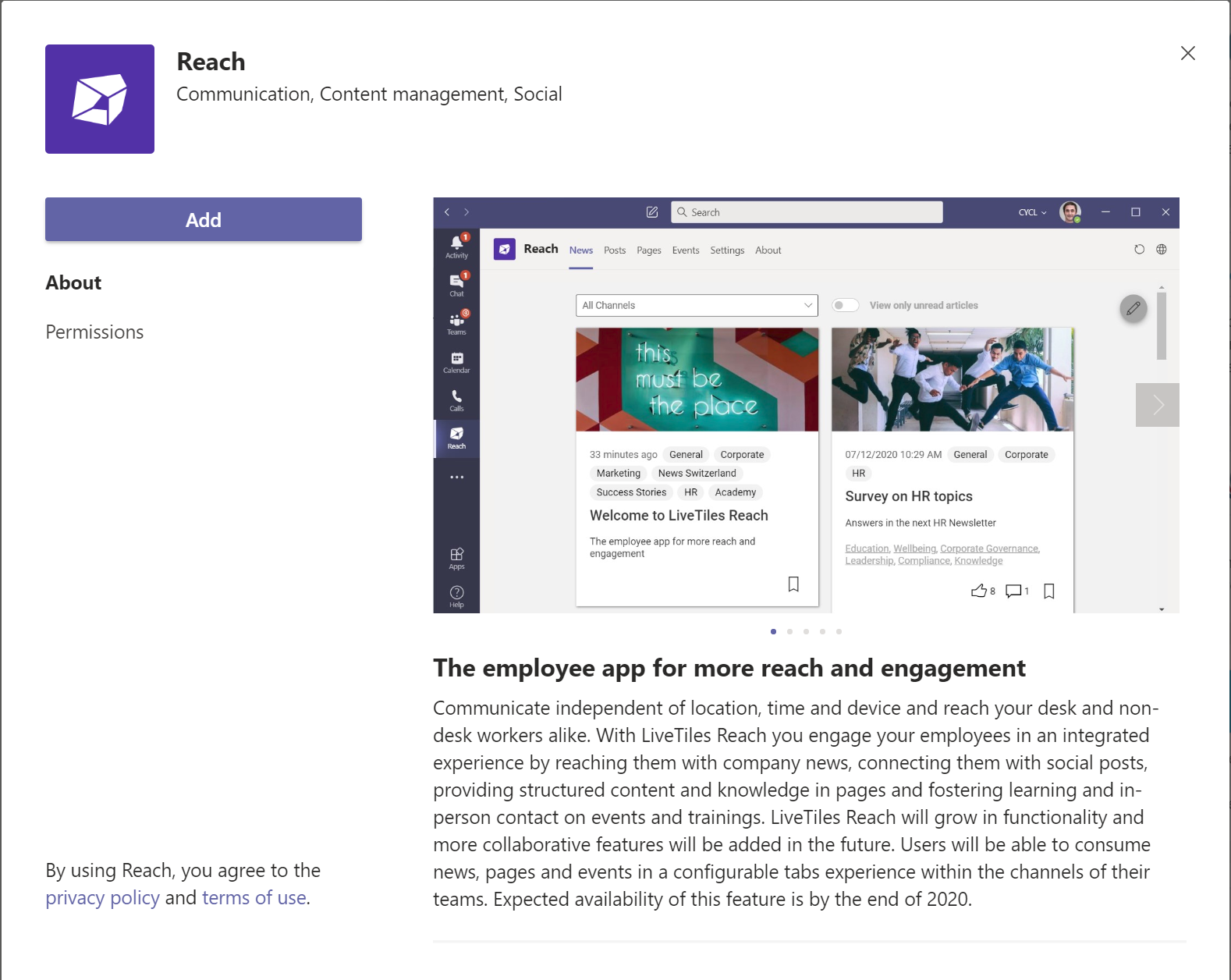Open the CYCL account dropdown
This screenshot has width=1231, height=980.
pyautogui.click(x=1033, y=212)
